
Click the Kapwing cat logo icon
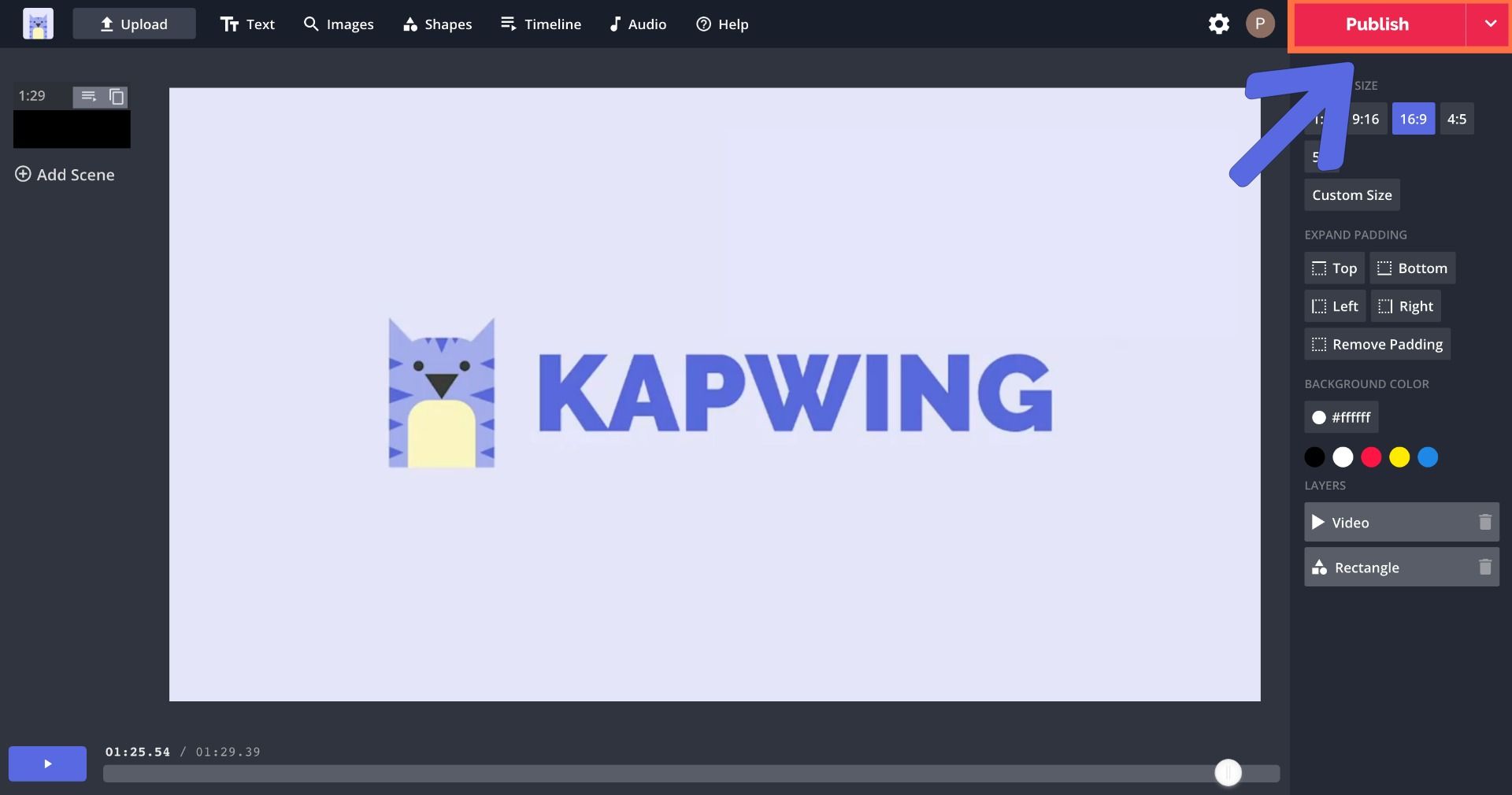click(x=38, y=24)
